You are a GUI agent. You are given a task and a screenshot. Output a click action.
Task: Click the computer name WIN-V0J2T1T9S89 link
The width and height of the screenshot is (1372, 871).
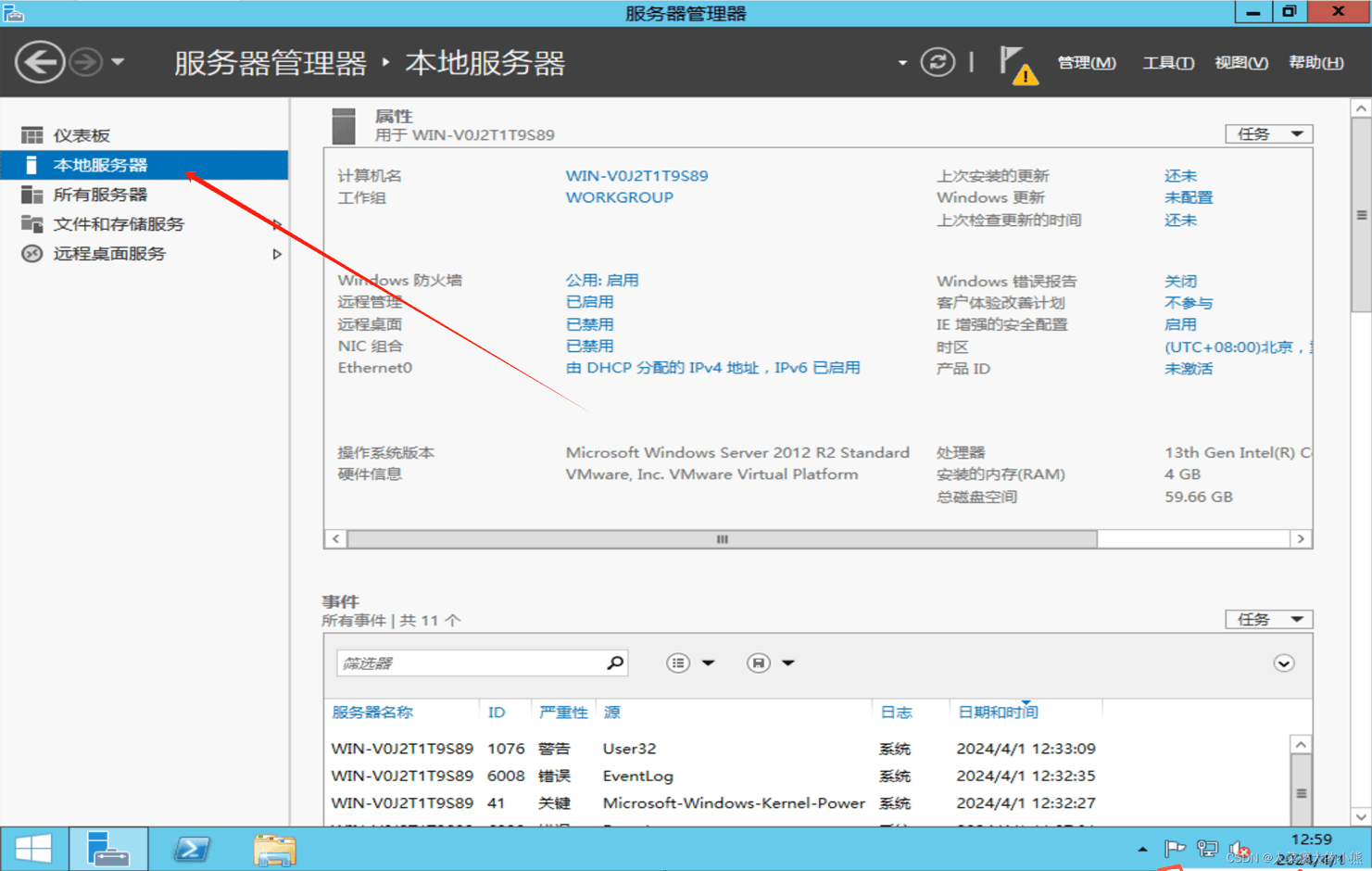[636, 175]
